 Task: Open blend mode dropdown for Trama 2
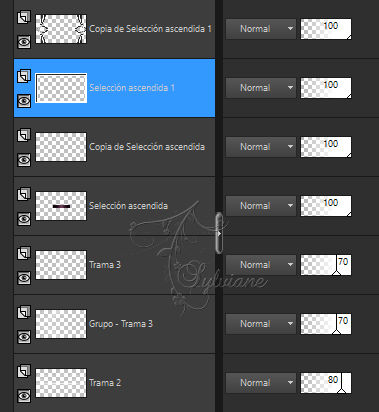point(261,383)
